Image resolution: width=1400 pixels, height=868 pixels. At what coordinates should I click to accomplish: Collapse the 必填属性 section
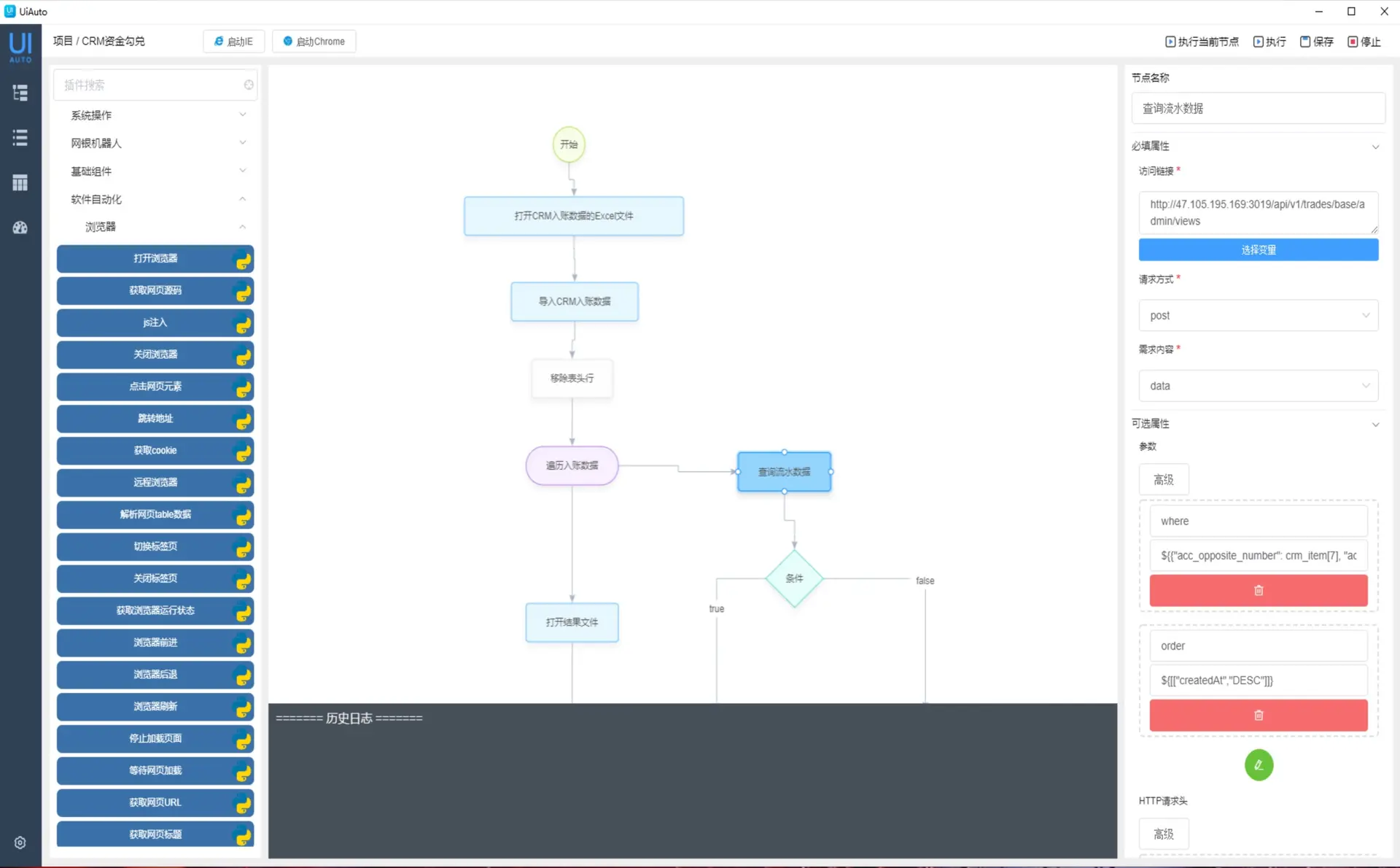[x=1375, y=147]
